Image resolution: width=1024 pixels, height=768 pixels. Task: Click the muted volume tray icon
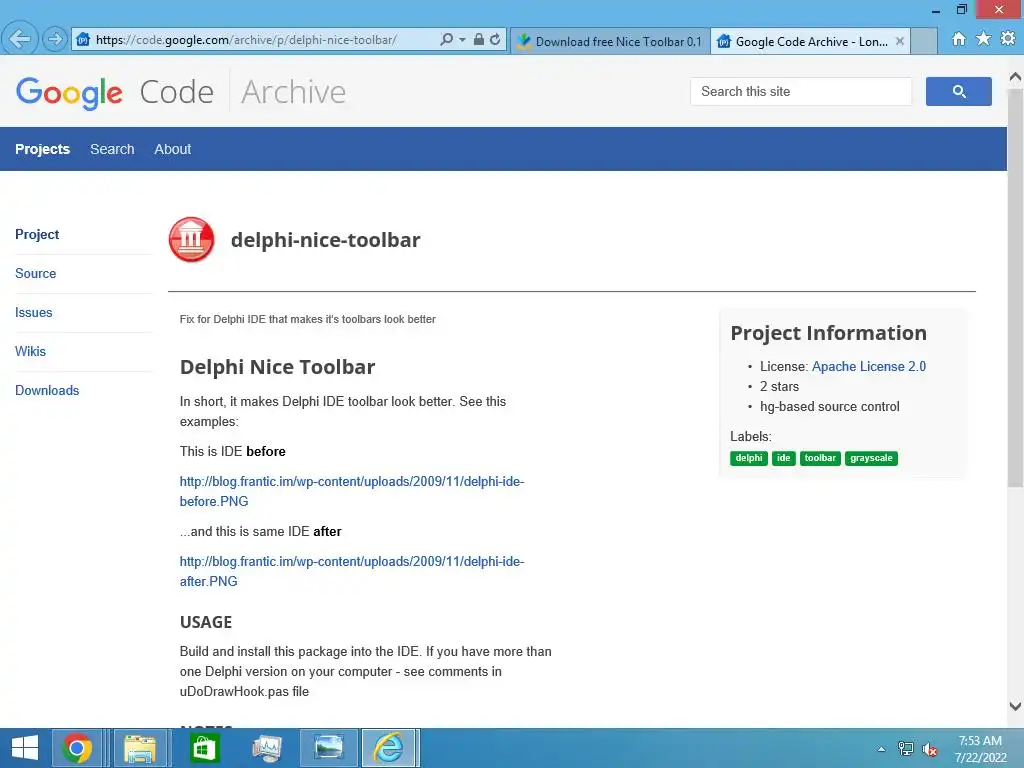pos(930,749)
